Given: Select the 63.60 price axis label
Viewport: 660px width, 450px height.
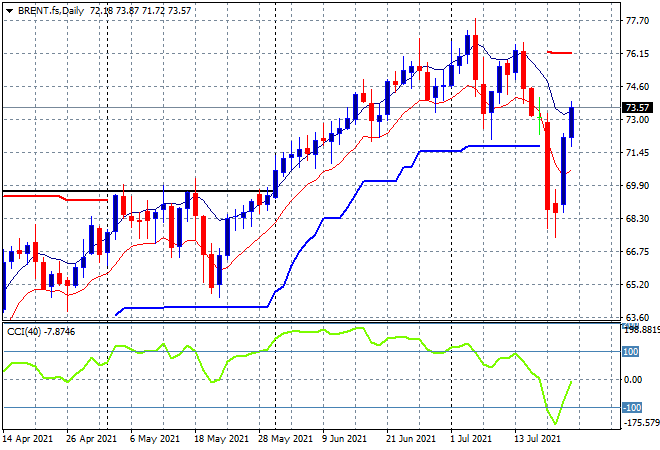Looking at the screenshot, I should pyautogui.click(x=637, y=317).
